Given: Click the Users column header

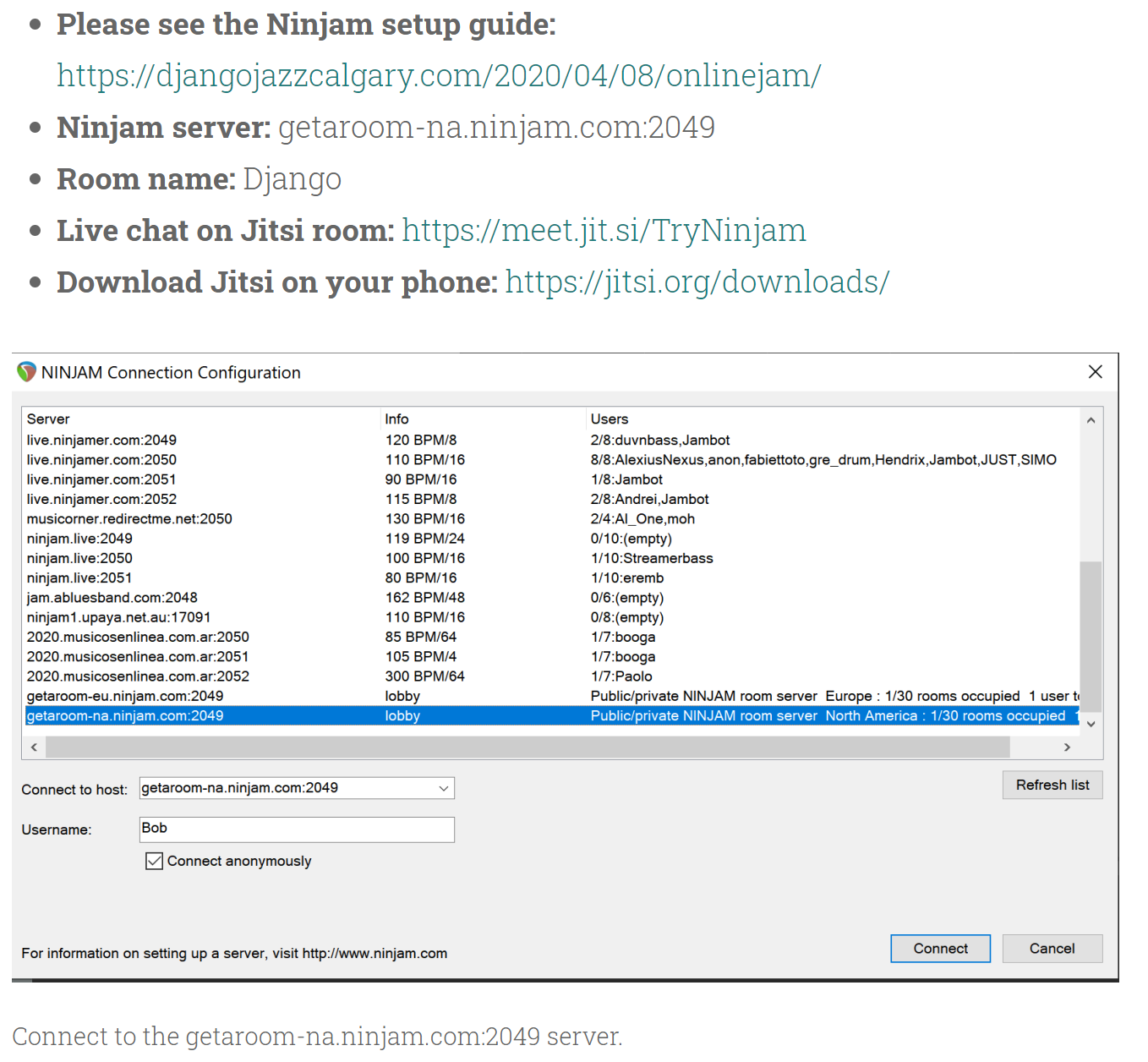Looking at the screenshot, I should (610, 419).
